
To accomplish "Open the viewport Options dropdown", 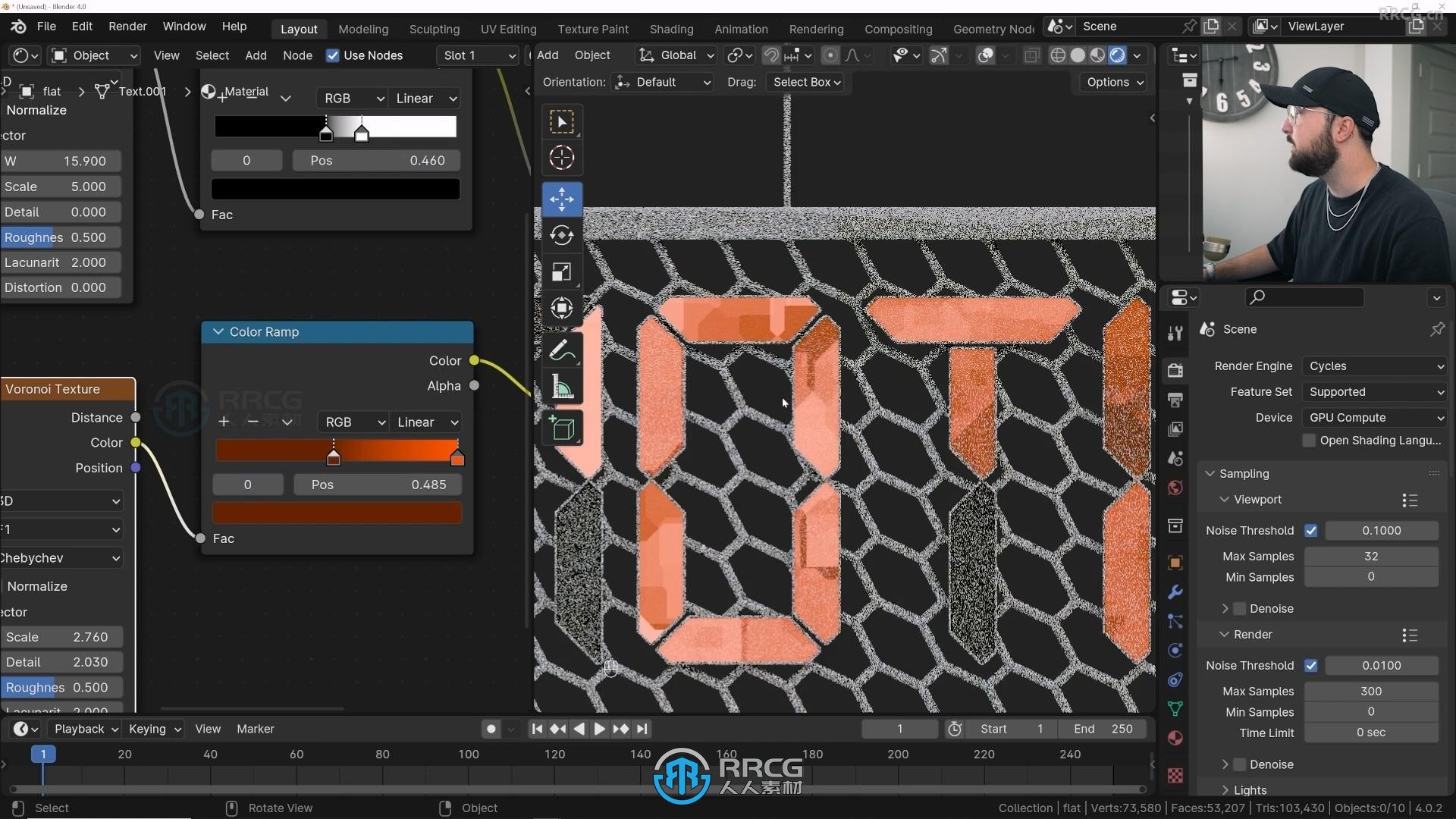I will [1114, 82].
